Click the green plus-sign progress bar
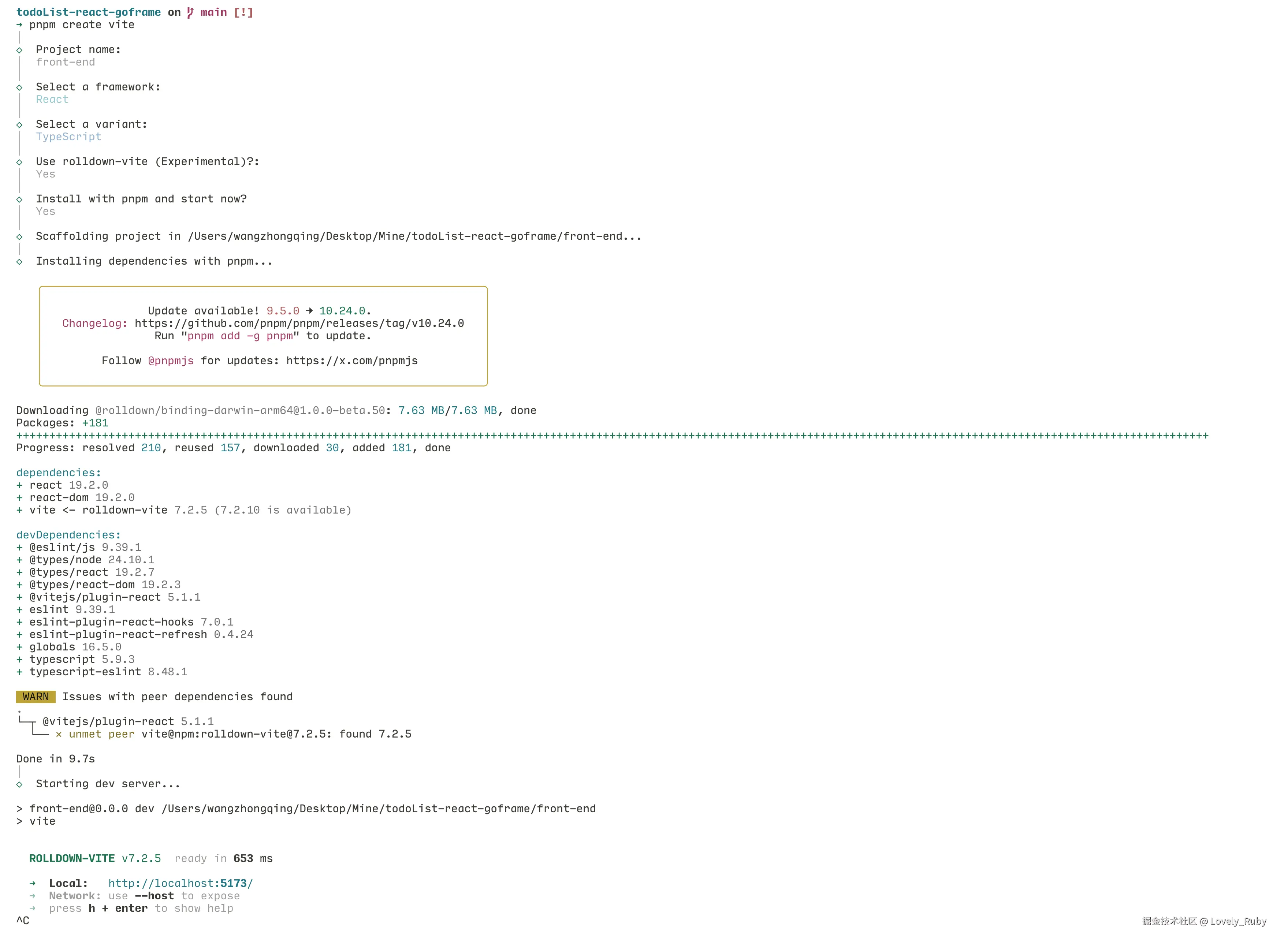 [x=612, y=435]
